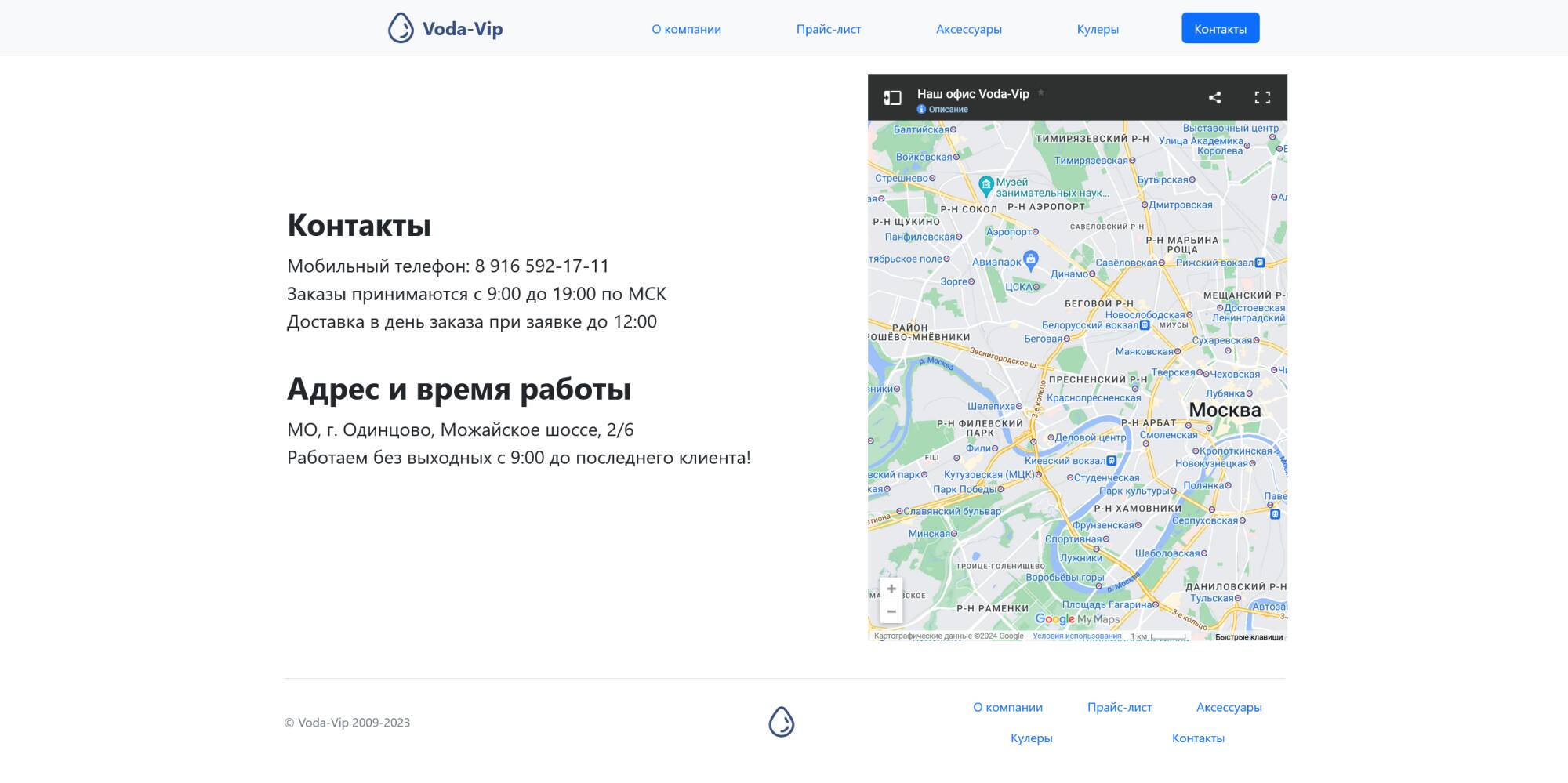Select the phone number 8 916 592-17-11
Viewport: 1568px width, 783px height.
click(x=542, y=266)
